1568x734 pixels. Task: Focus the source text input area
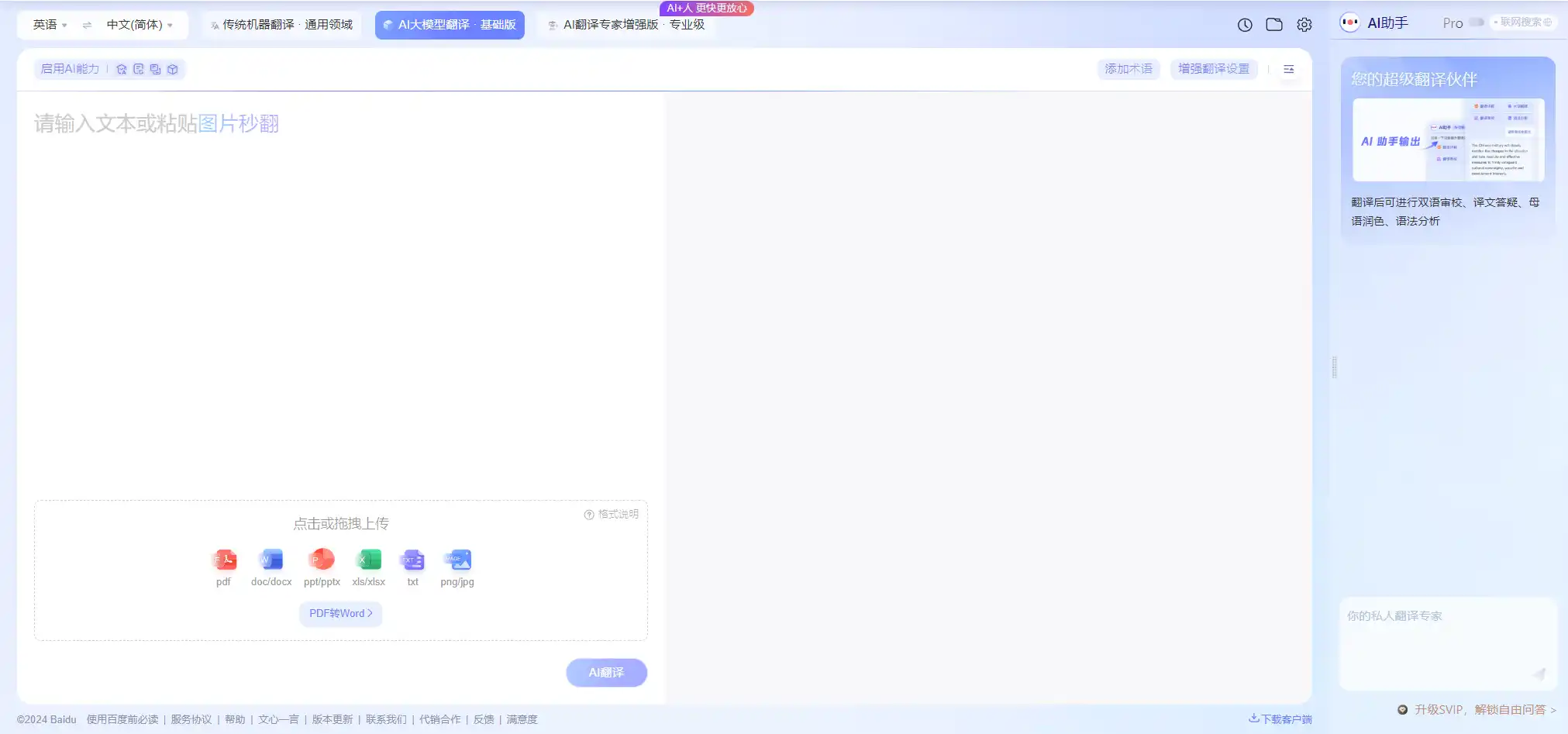tap(341, 295)
